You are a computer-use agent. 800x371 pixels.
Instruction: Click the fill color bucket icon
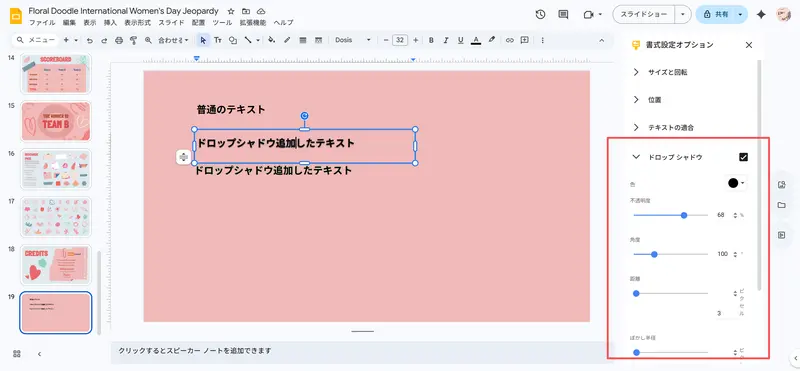271,40
